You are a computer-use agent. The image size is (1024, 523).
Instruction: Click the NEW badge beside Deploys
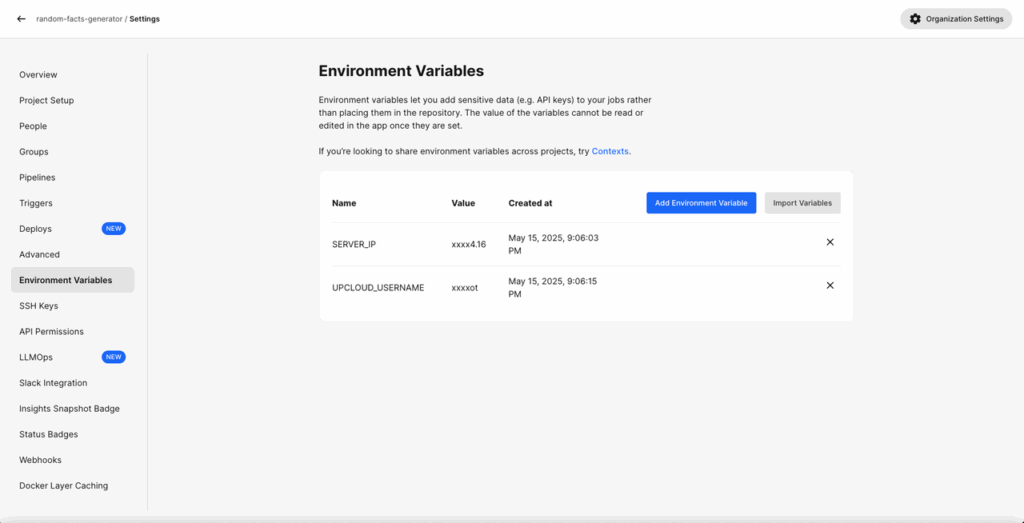coord(114,229)
